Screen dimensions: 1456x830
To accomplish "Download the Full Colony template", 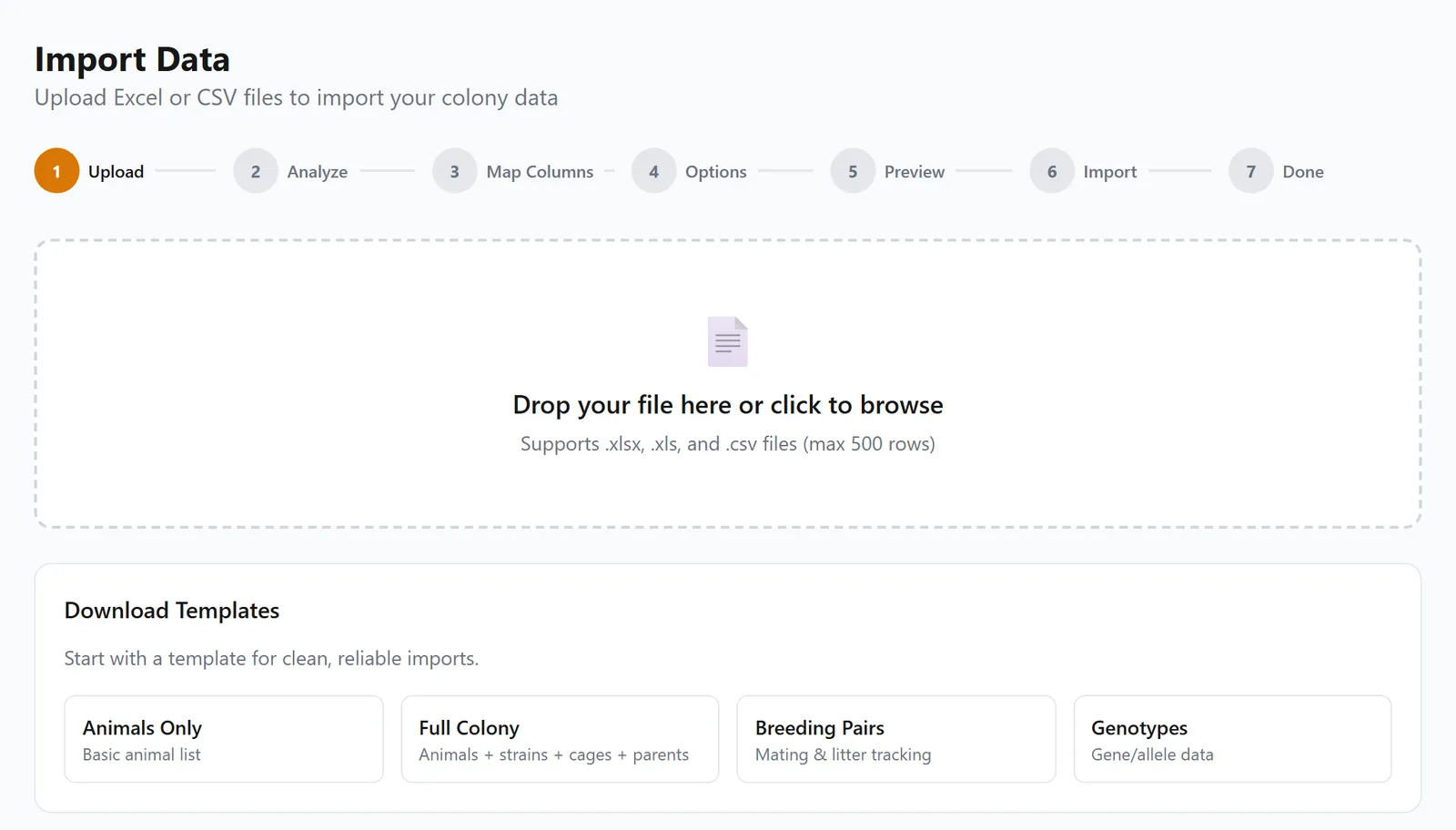I will click(560, 739).
